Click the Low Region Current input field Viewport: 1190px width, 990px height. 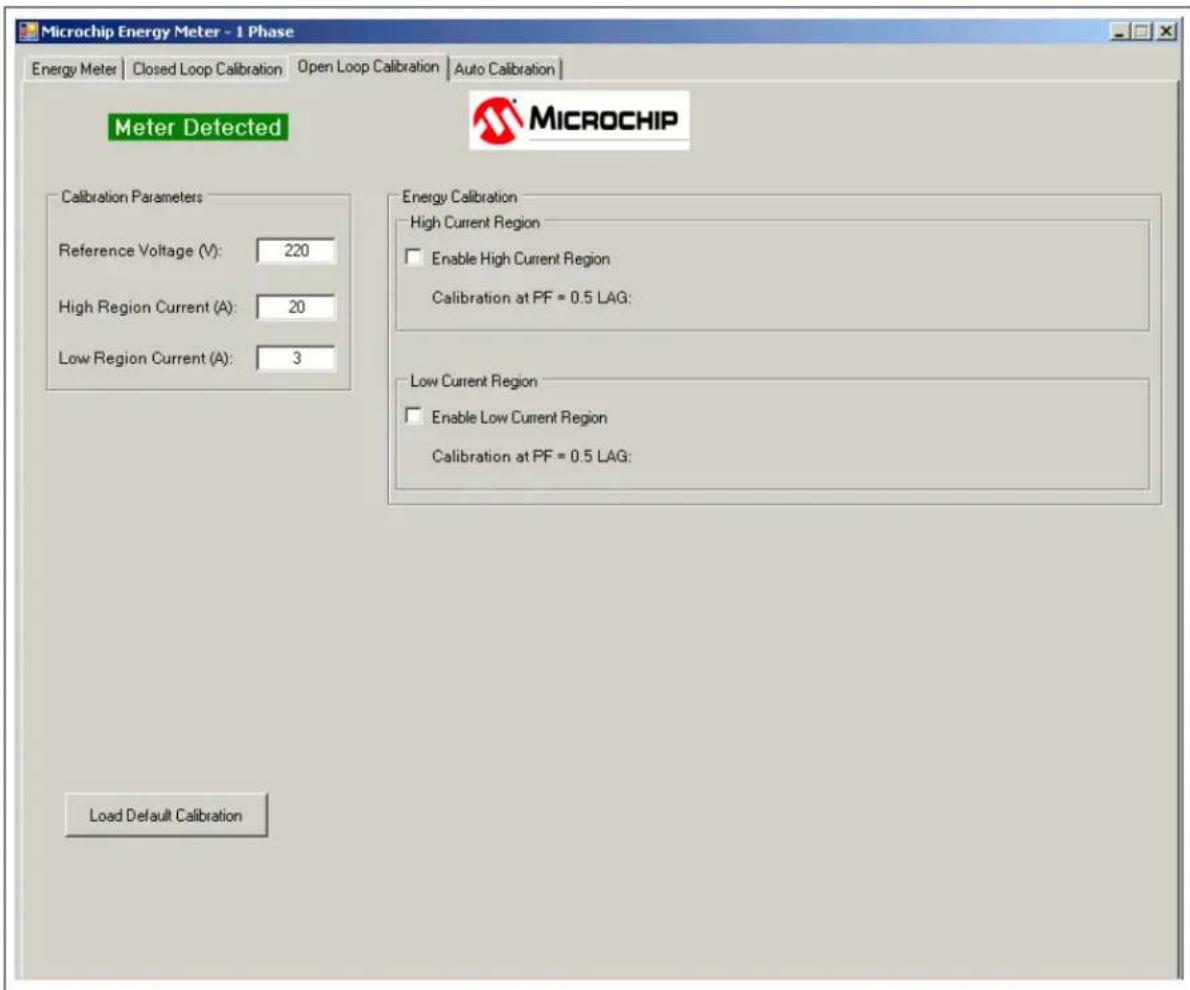[x=296, y=358]
